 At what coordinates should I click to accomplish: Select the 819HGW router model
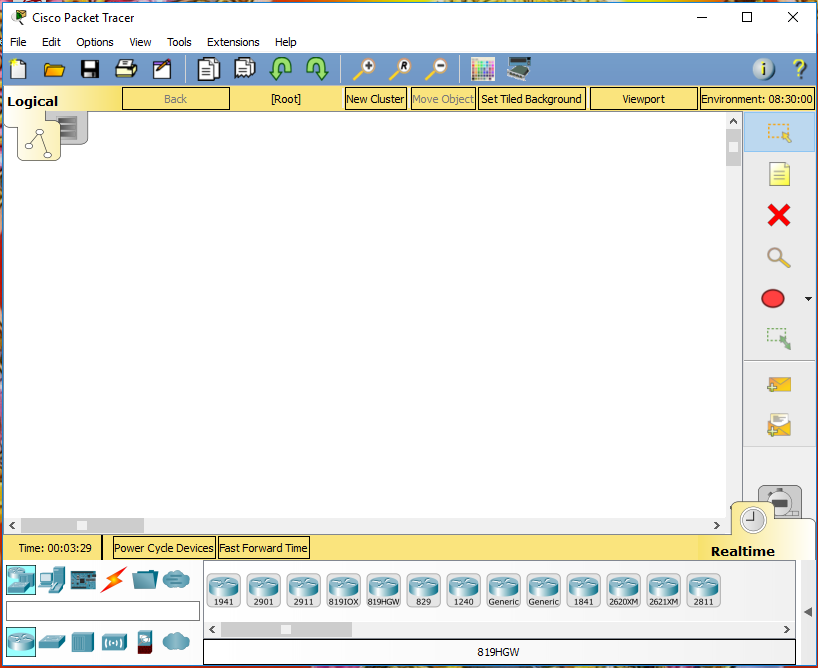[x=383, y=589]
